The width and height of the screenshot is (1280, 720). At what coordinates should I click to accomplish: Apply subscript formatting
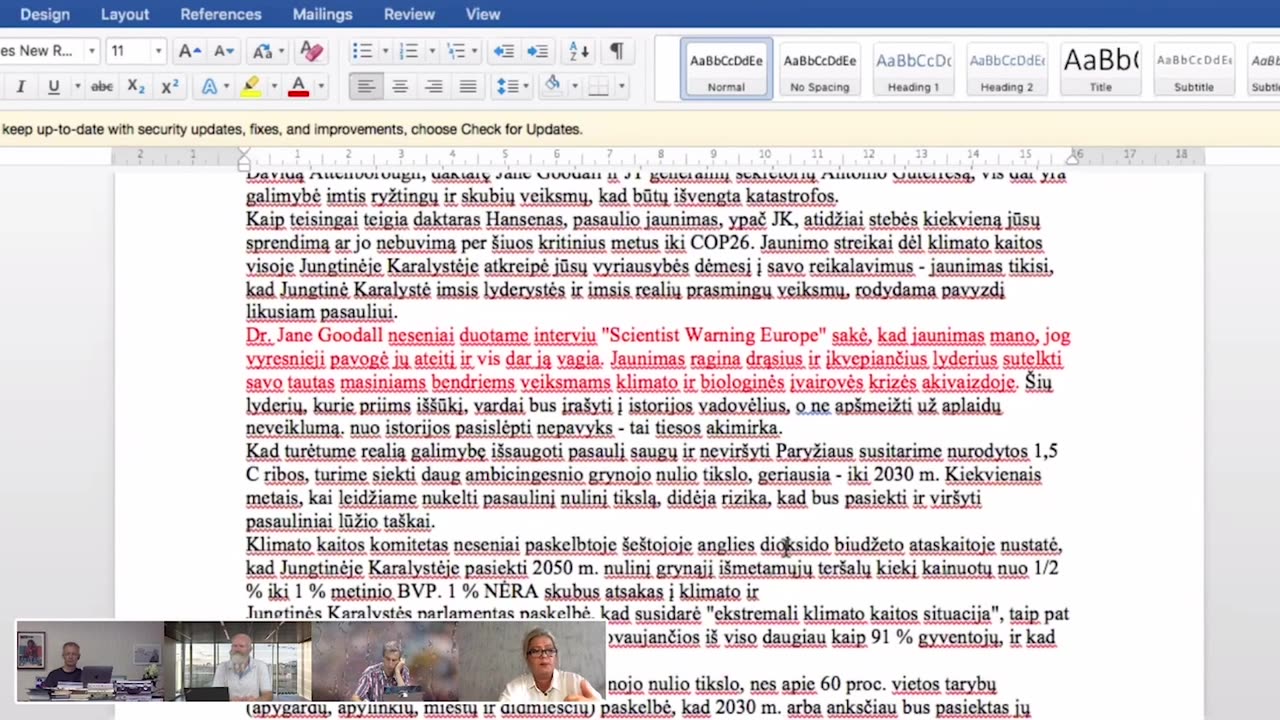pyautogui.click(x=136, y=87)
